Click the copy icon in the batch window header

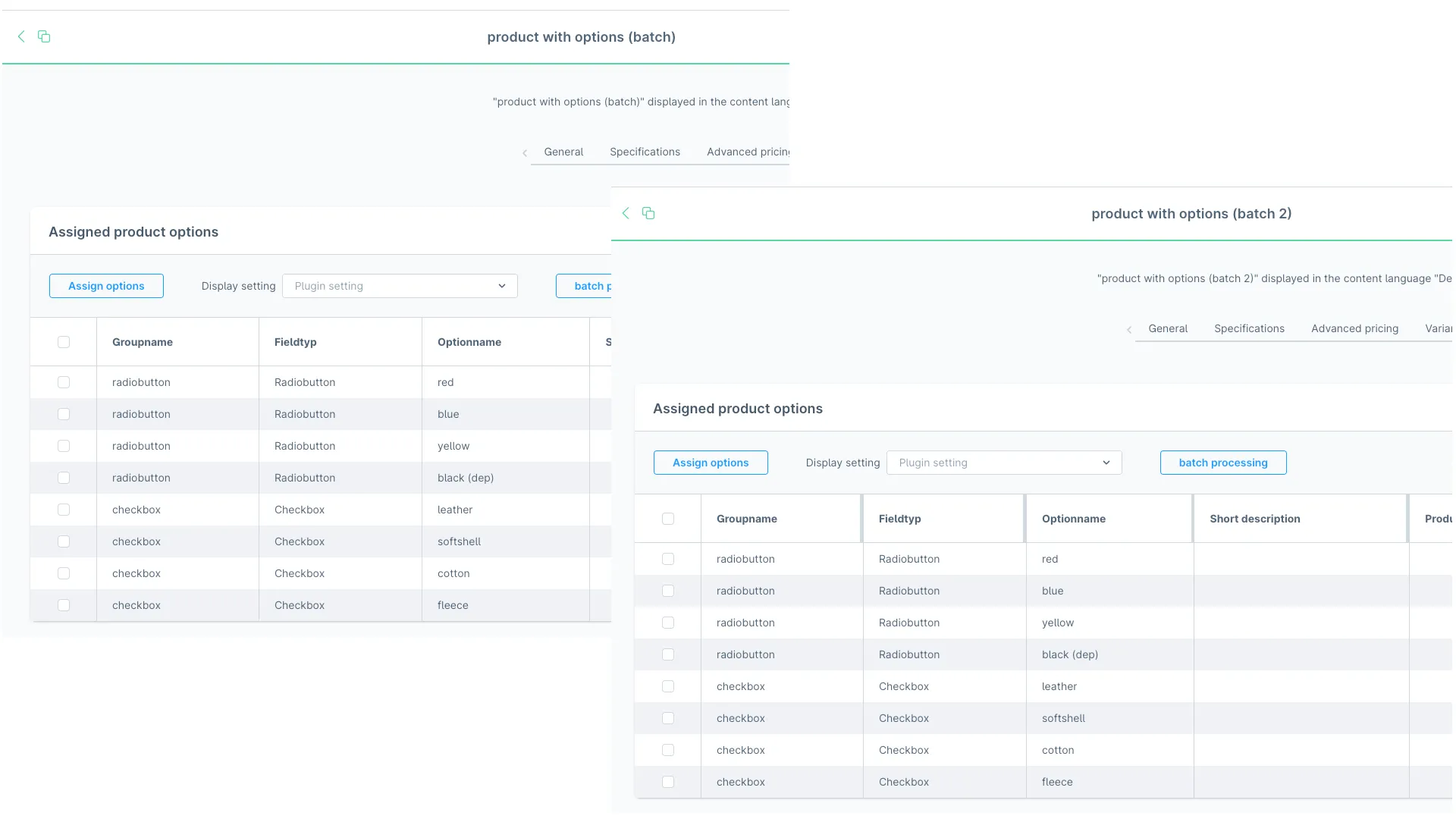click(x=44, y=36)
